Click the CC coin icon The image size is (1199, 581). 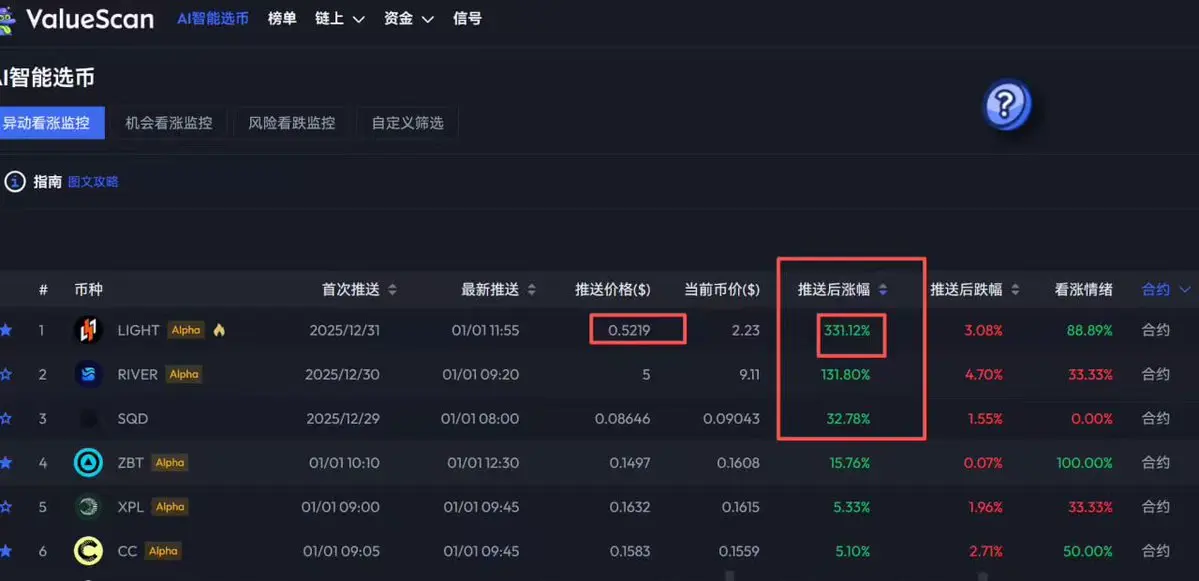[88, 551]
